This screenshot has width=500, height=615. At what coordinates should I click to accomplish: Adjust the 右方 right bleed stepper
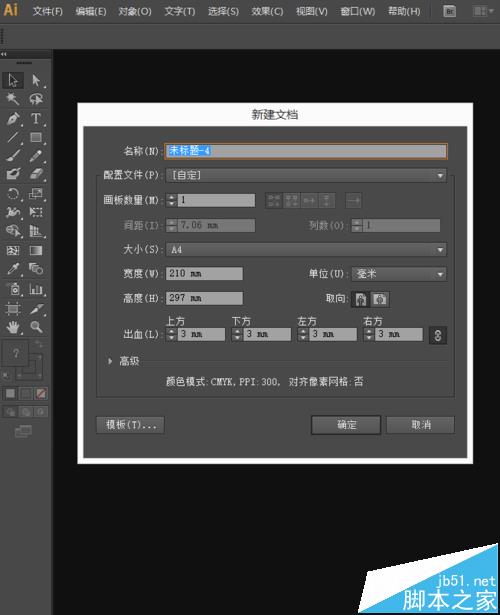coord(369,335)
